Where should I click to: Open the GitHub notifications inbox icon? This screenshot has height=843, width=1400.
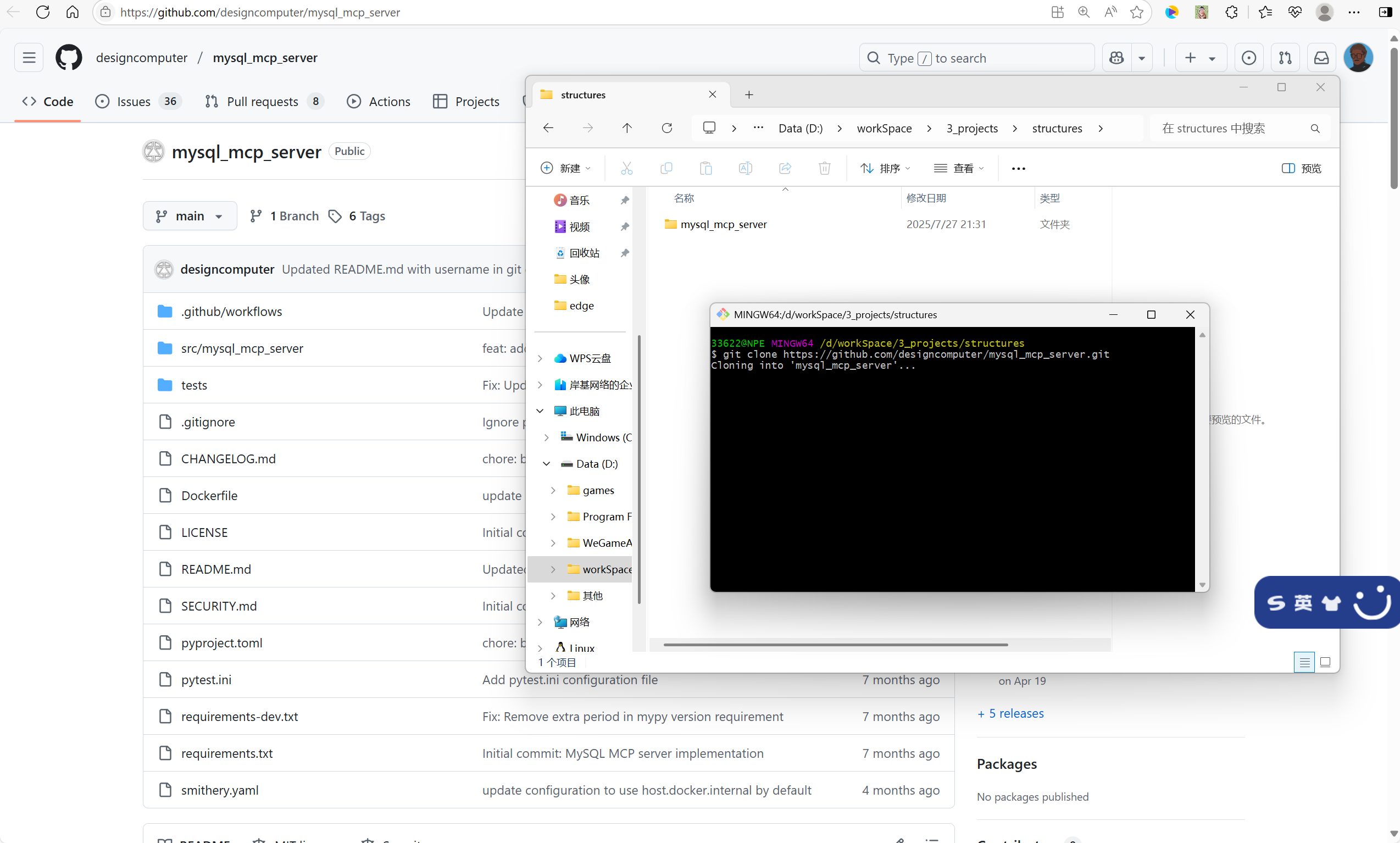[1321, 58]
